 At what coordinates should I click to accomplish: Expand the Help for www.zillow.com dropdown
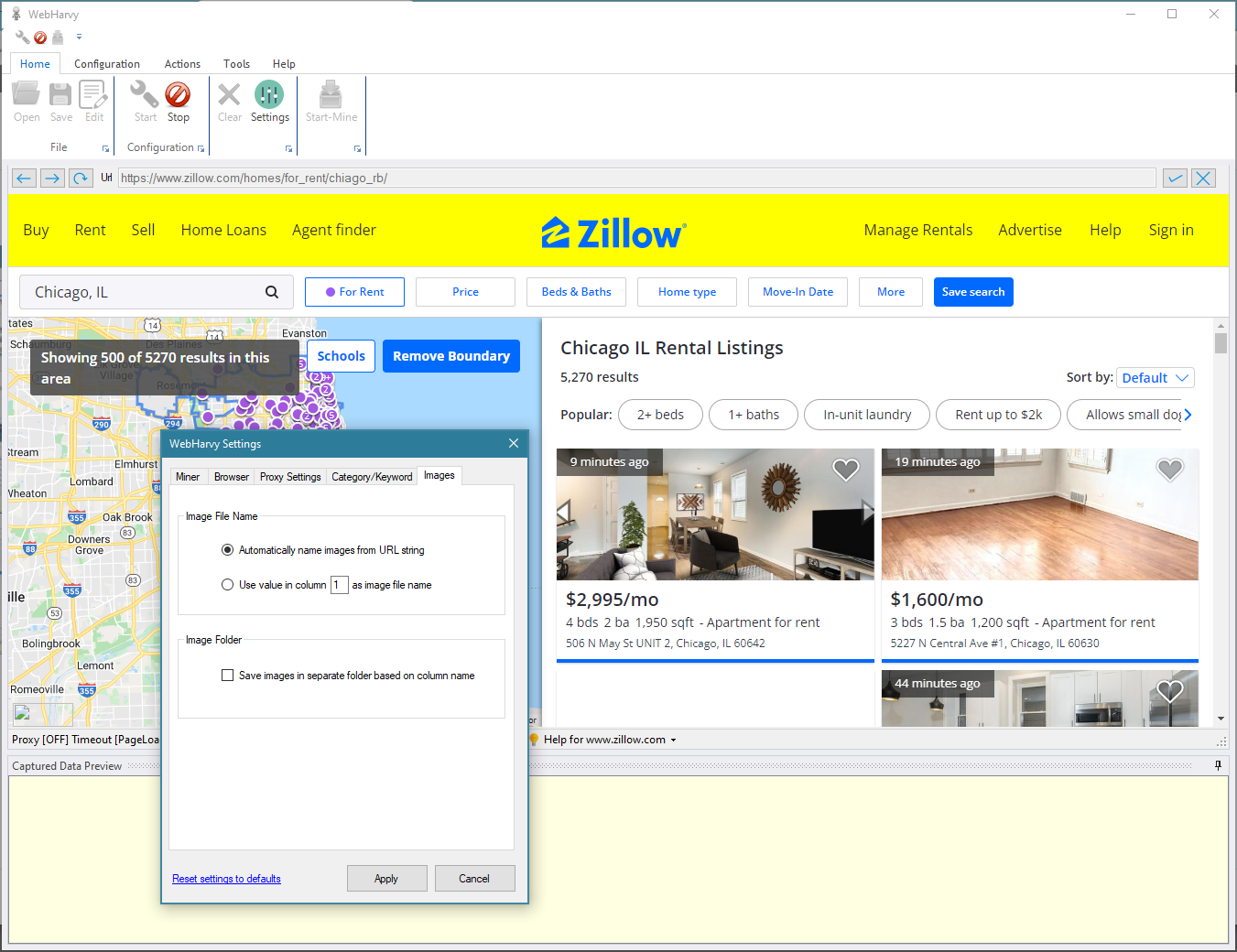coord(675,740)
